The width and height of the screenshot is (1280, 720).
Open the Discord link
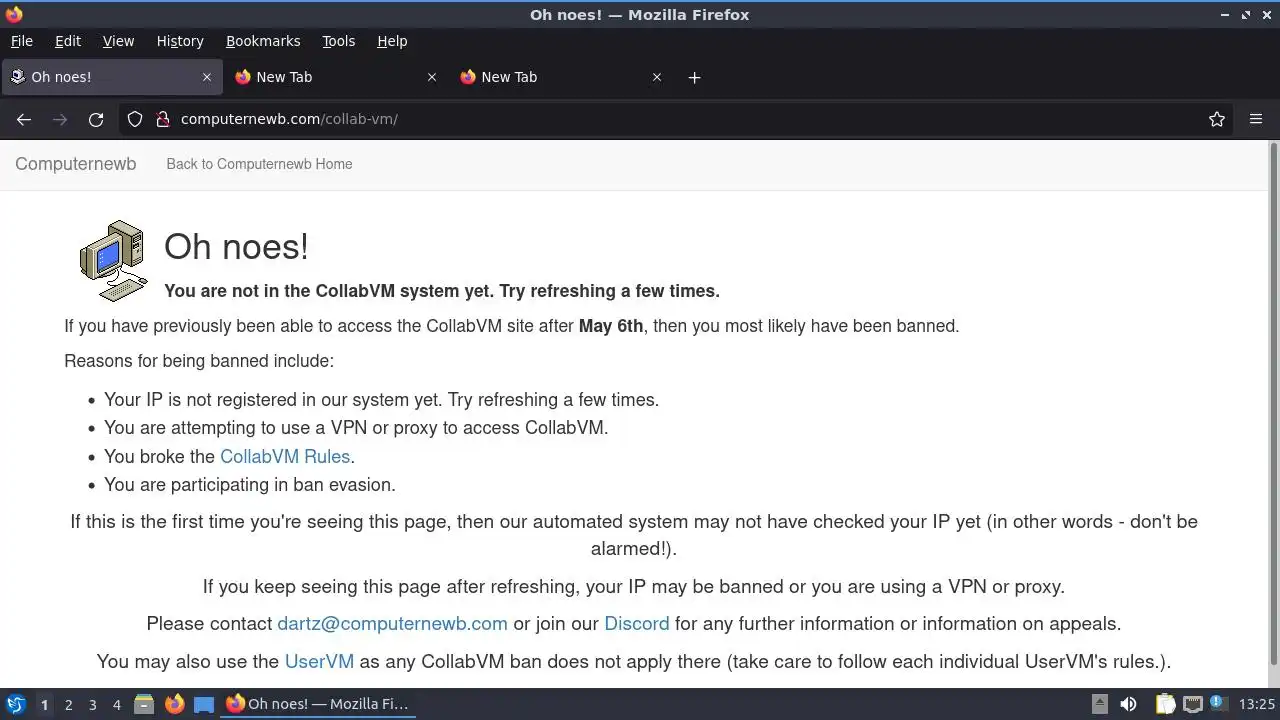(x=636, y=623)
